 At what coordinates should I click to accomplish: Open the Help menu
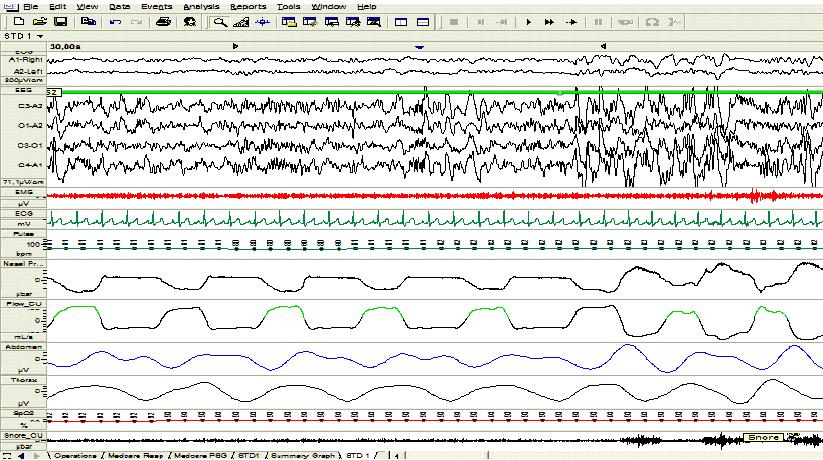(x=366, y=6)
